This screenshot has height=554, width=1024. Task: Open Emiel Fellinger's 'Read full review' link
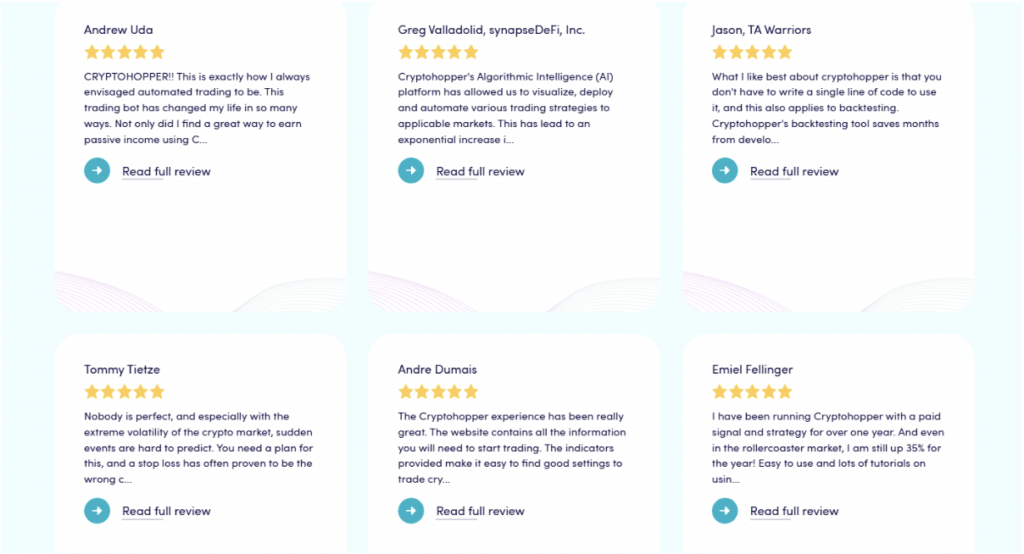tap(794, 512)
